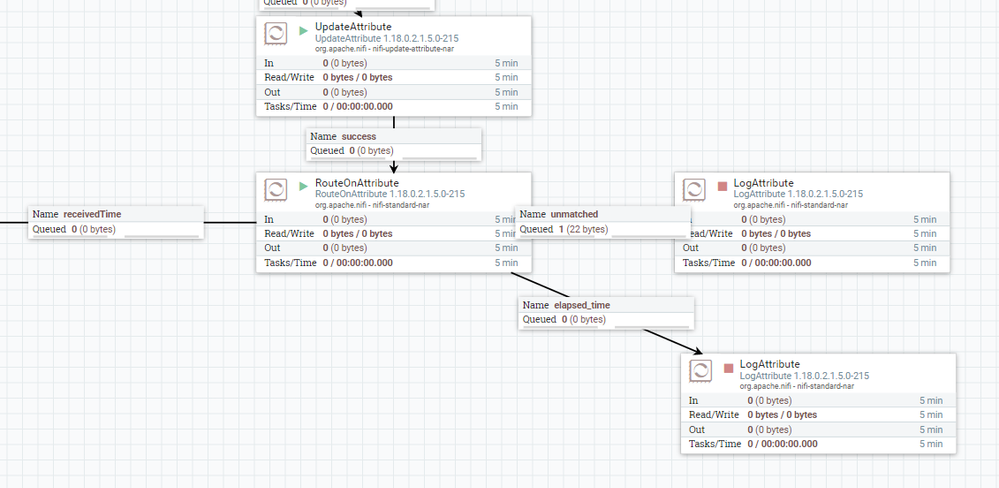This screenshot has width=999, height=488.
Task: Click the Out row of lower LogAttribute
Action: coord(819,429)
